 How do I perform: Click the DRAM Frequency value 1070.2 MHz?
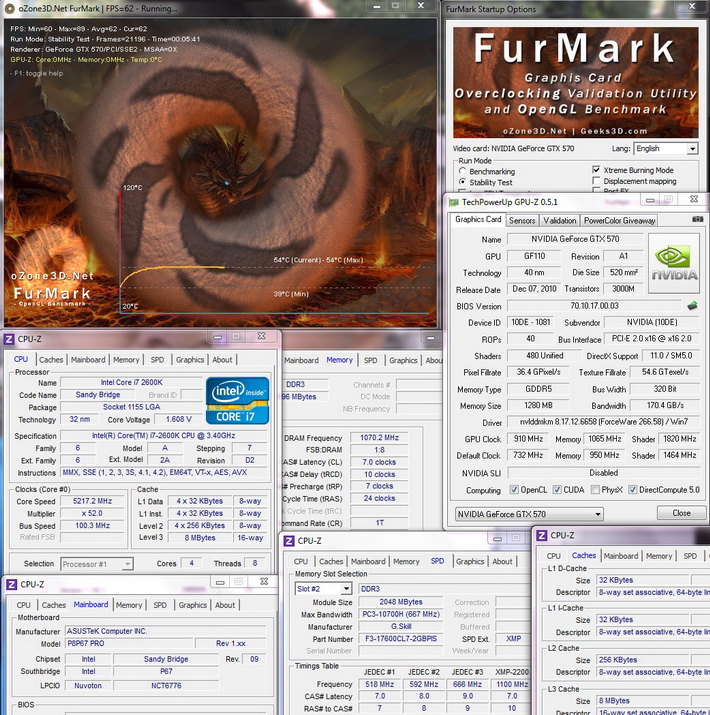(379, 438)
